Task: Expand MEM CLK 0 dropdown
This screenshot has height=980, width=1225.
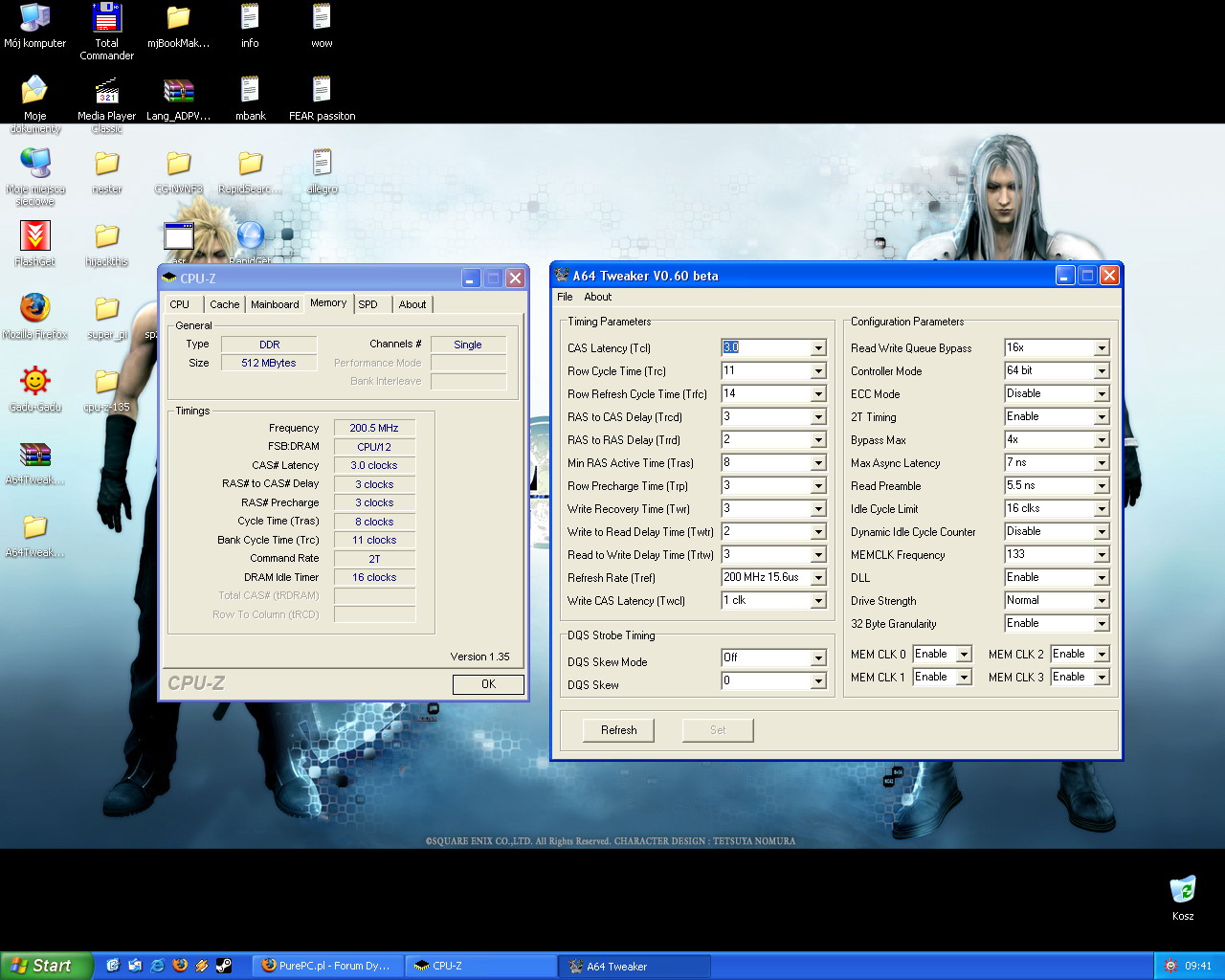Action: click(964, 655)
